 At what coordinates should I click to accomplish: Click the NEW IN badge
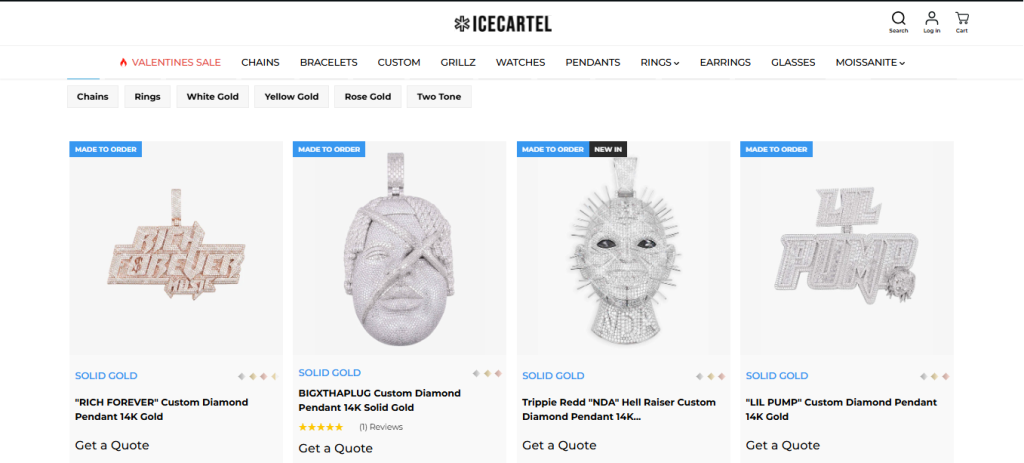(x=608, y=149)
